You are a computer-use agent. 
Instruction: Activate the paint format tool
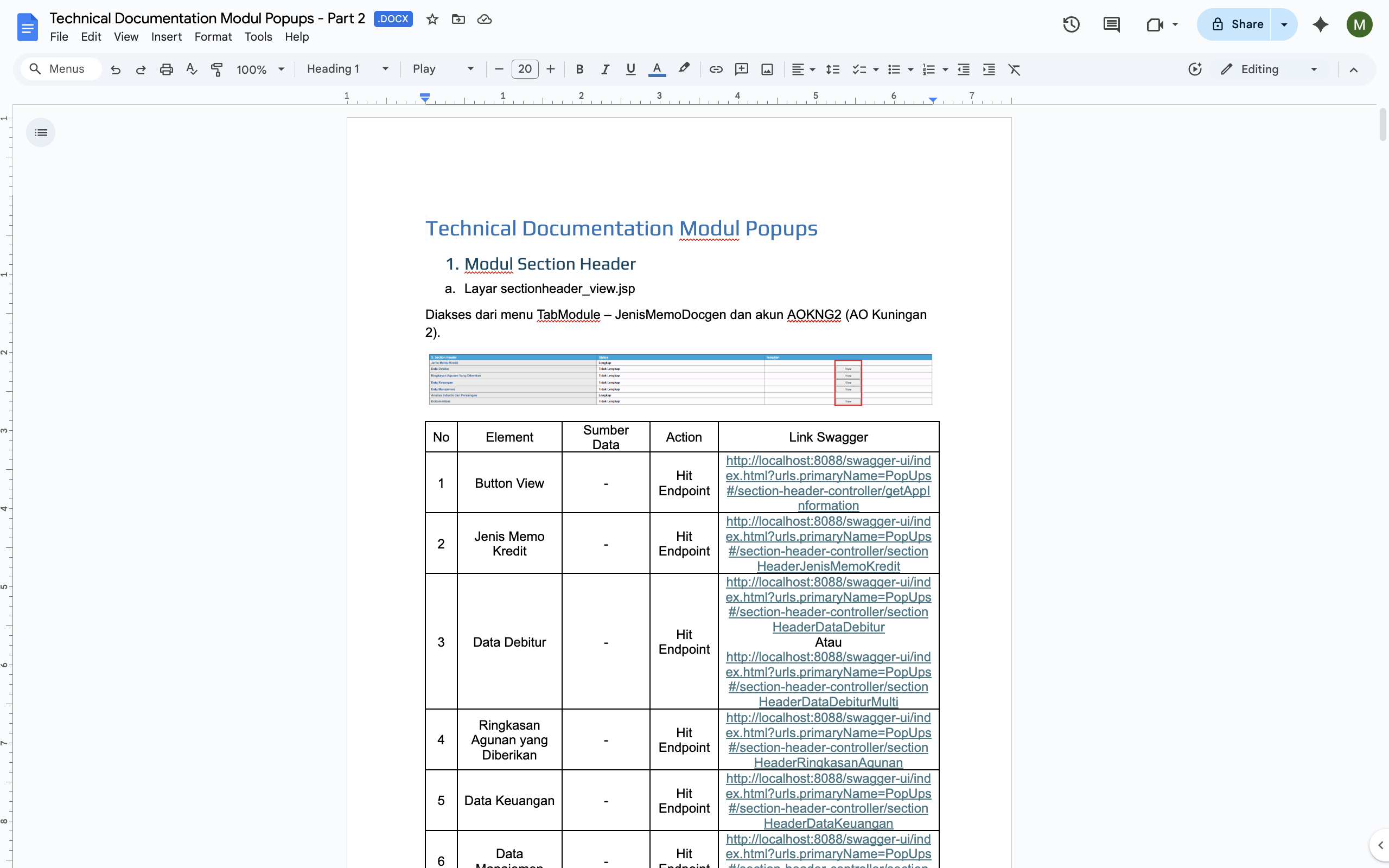[217, 69]
